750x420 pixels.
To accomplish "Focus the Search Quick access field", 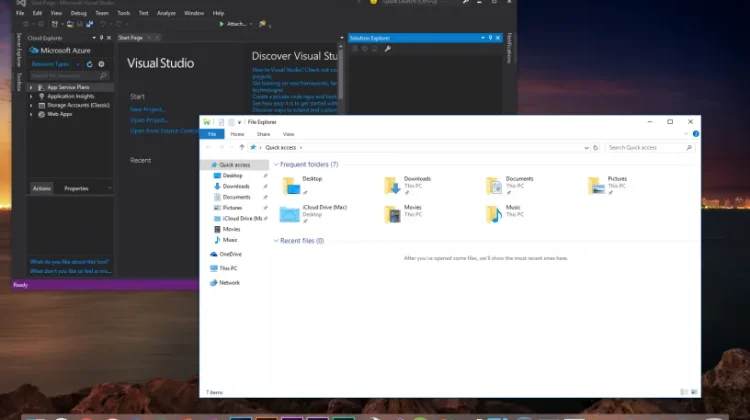I will click(650, 148).
